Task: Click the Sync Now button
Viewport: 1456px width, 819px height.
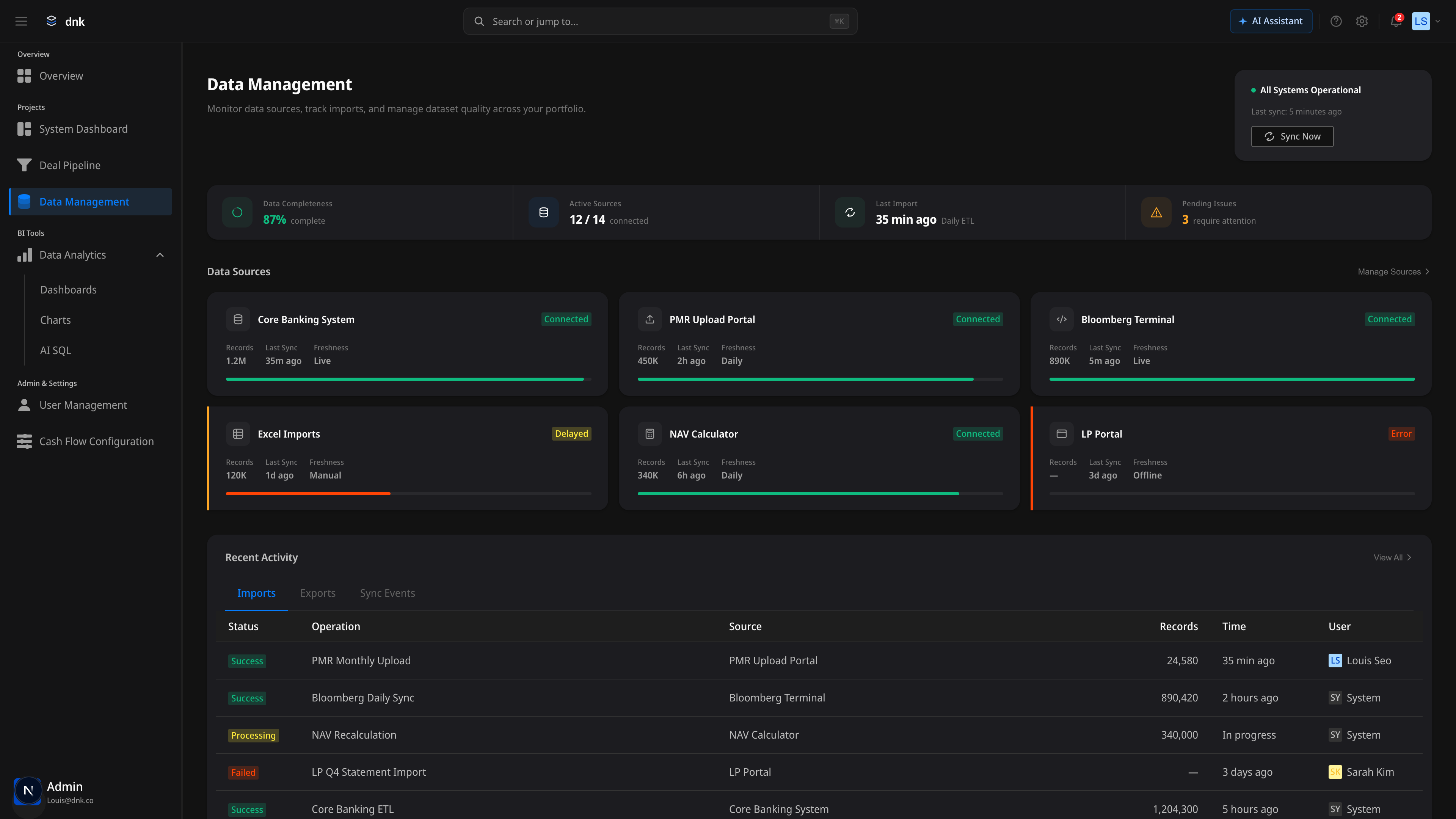Action: click(1293, 136)
